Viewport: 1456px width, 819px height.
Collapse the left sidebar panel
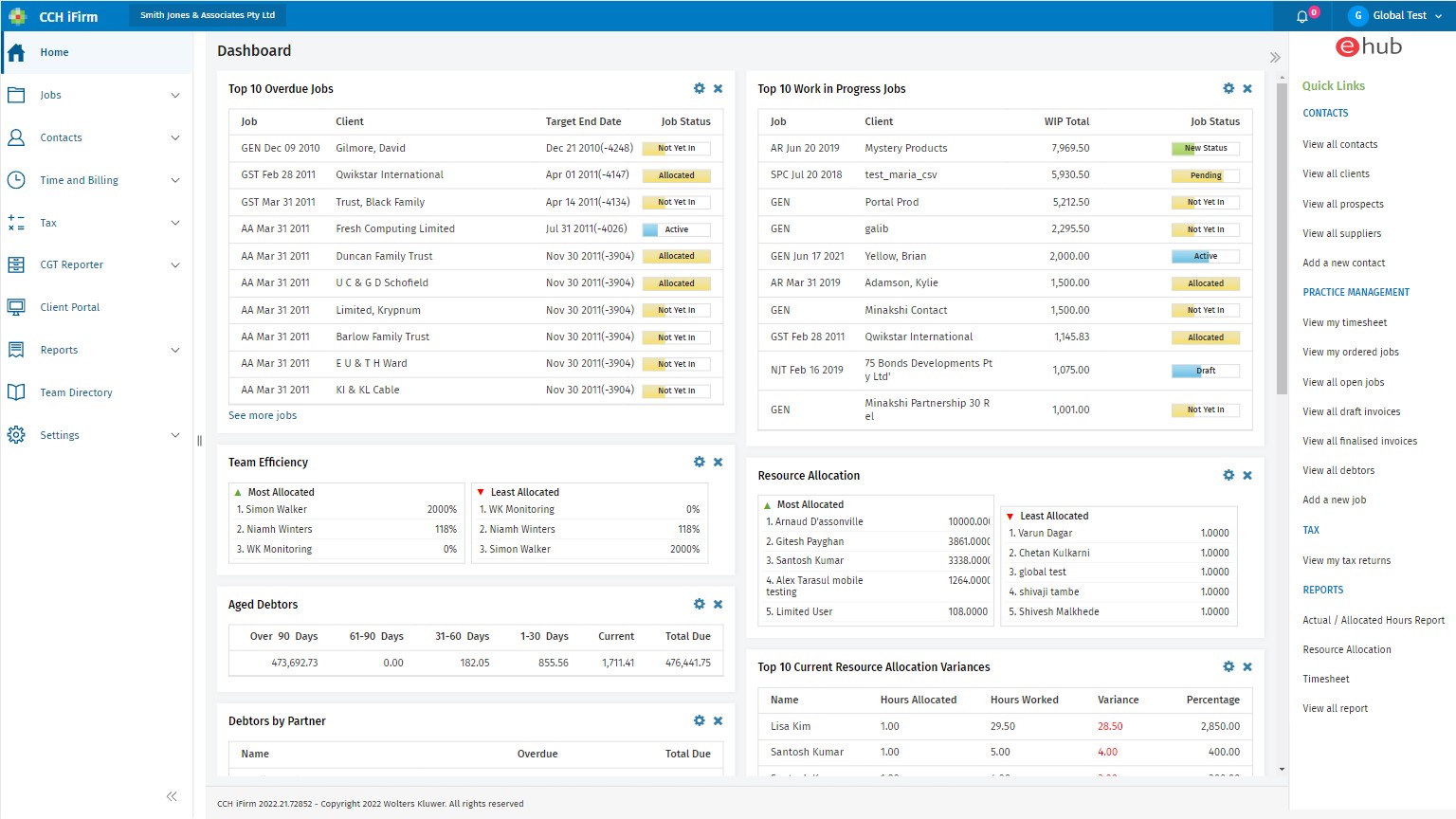(172, 796)
